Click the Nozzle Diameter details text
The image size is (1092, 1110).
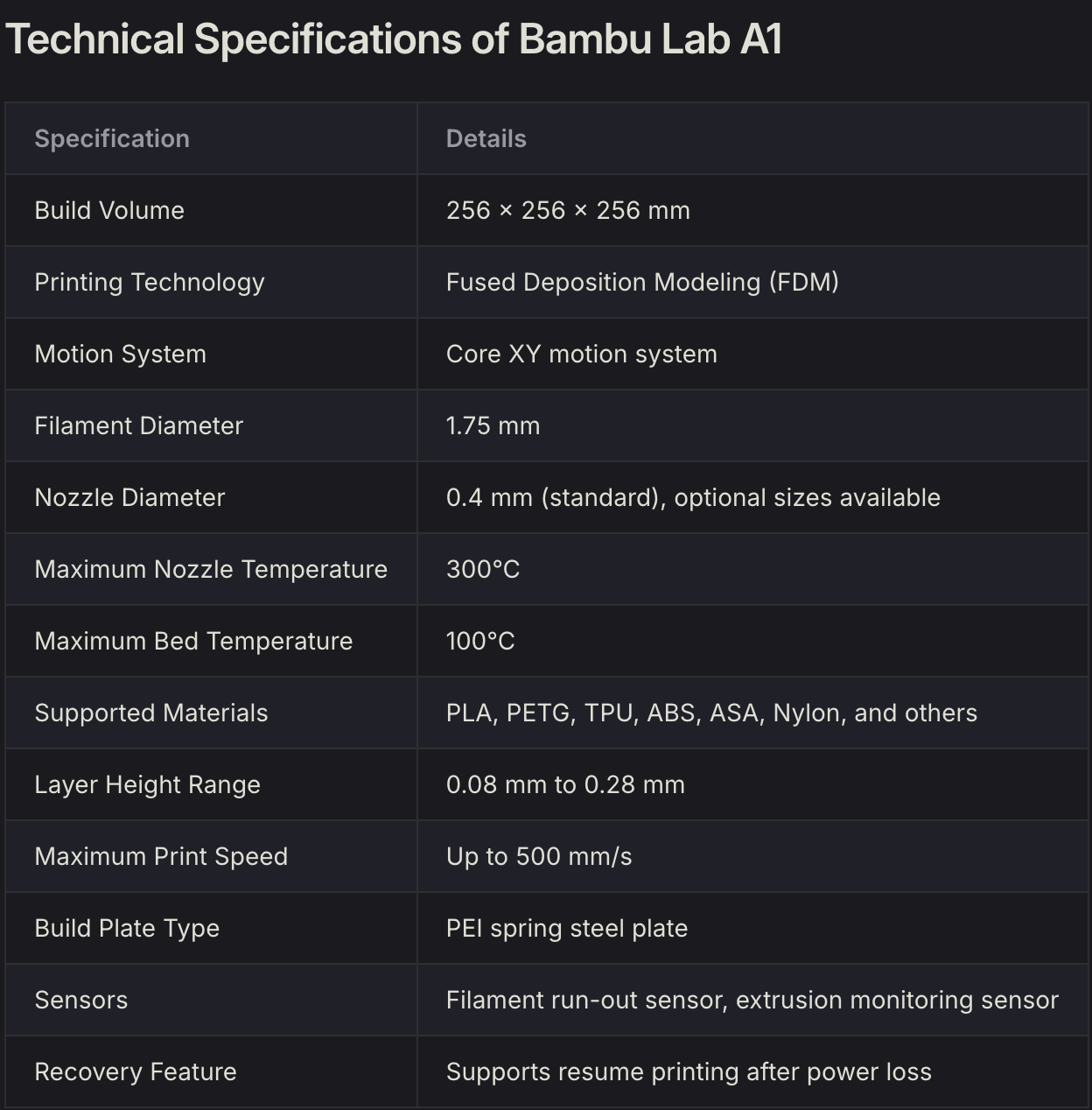693,497
